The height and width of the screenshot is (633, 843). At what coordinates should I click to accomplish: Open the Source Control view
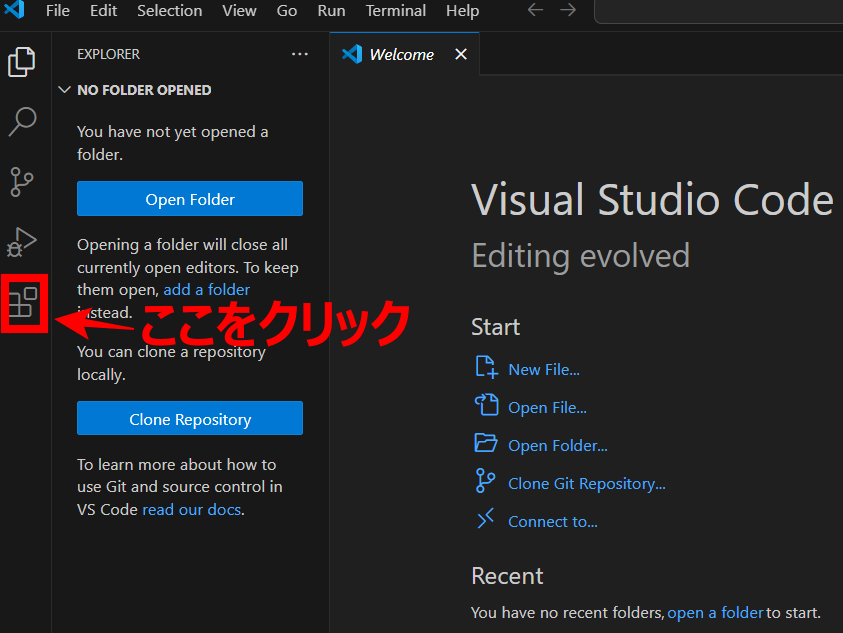point(22,182)
